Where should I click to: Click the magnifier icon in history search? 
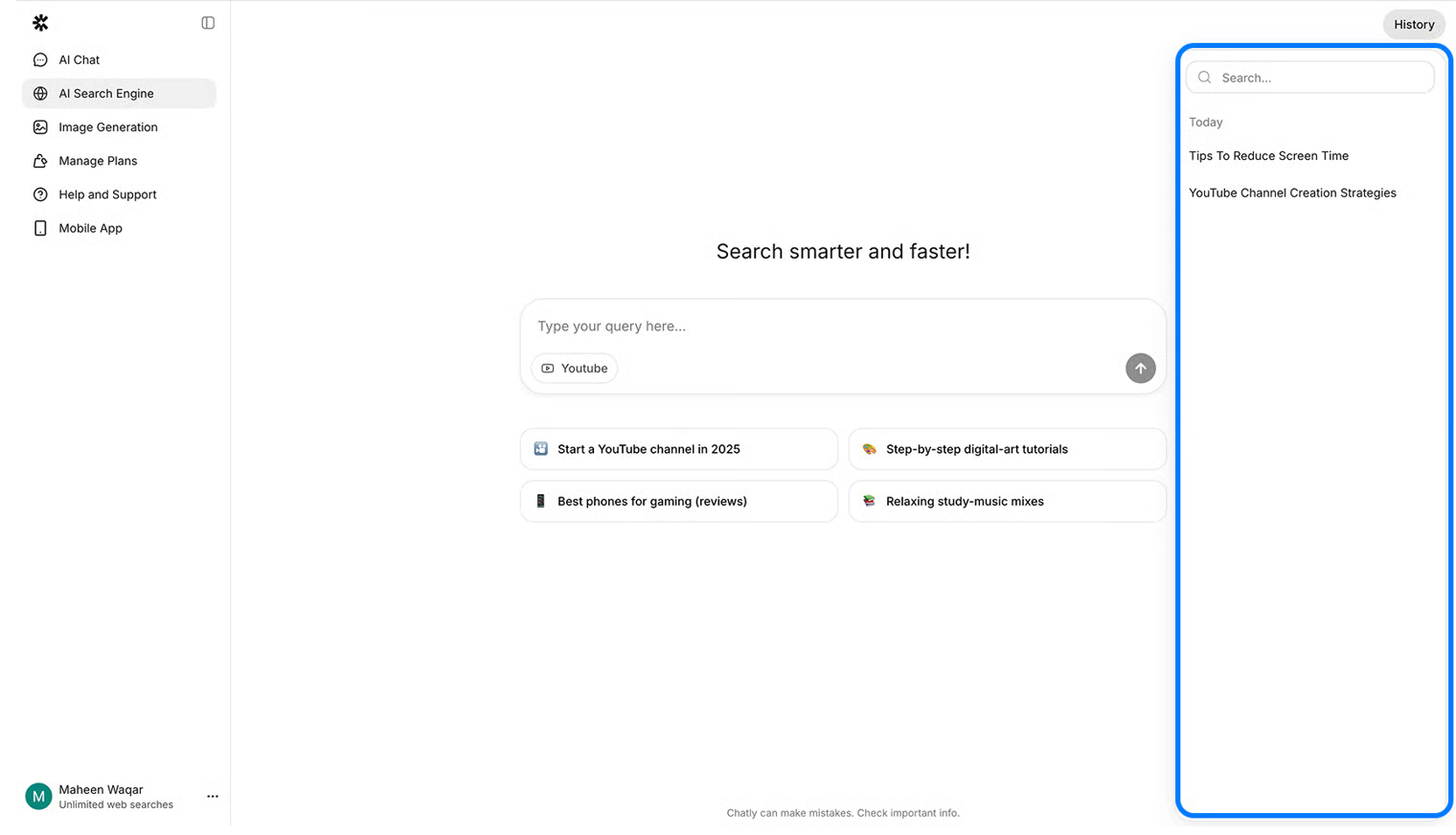click(1205, 78)
